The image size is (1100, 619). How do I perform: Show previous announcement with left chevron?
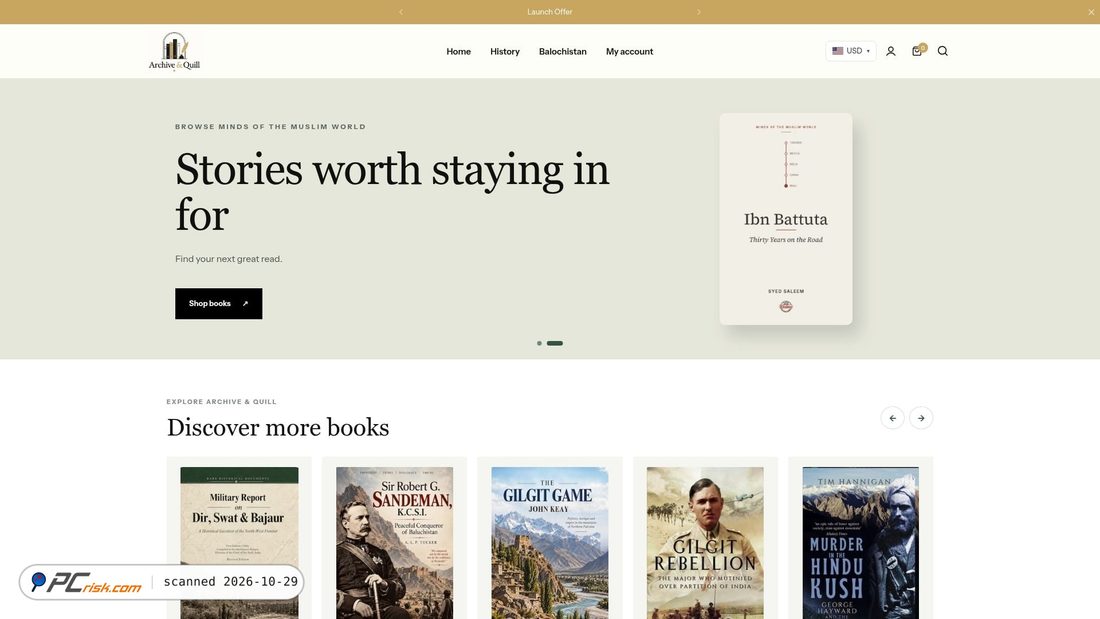pos(401,12)
